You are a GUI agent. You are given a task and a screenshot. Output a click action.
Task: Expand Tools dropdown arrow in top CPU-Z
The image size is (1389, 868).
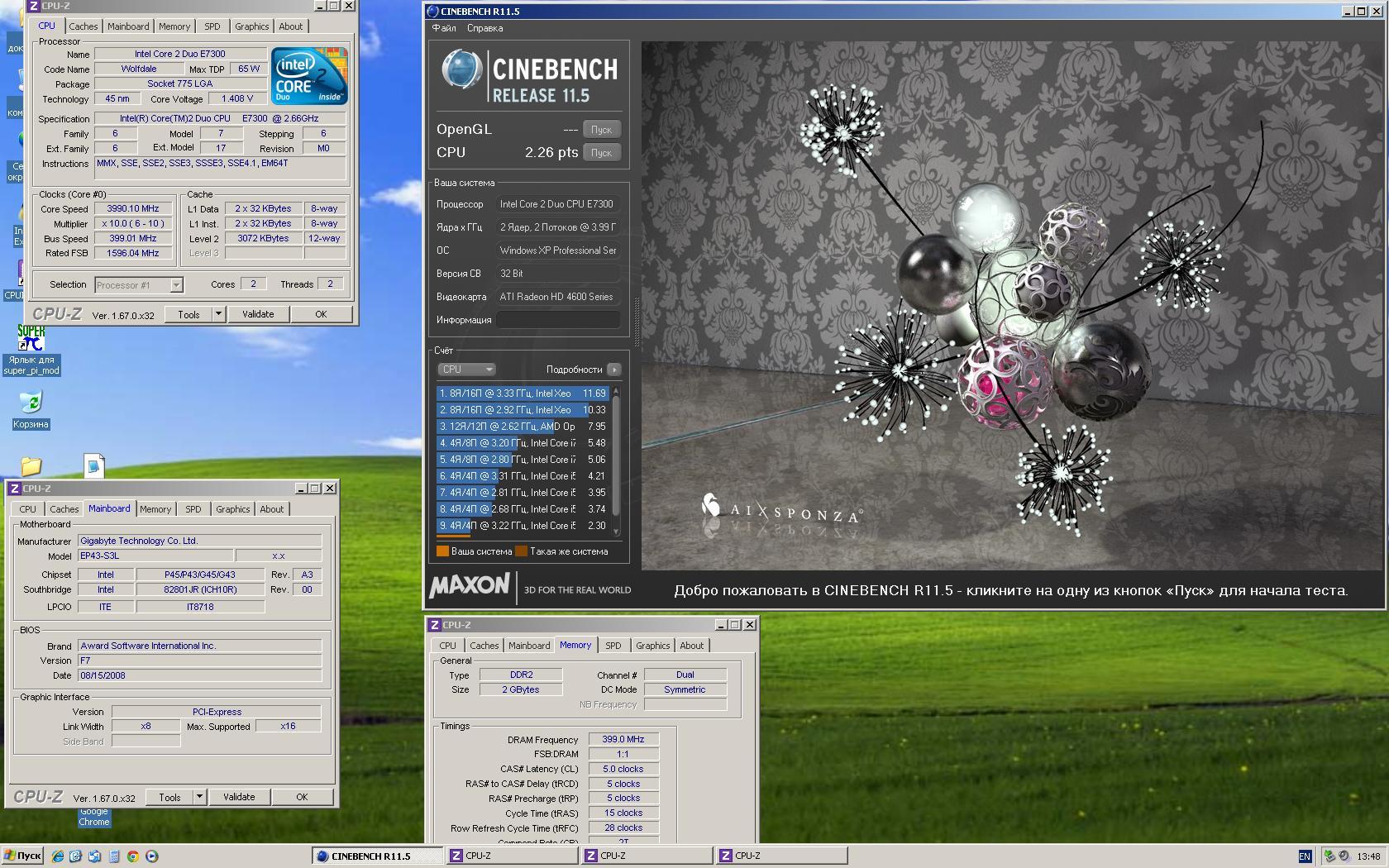point(218,315)
